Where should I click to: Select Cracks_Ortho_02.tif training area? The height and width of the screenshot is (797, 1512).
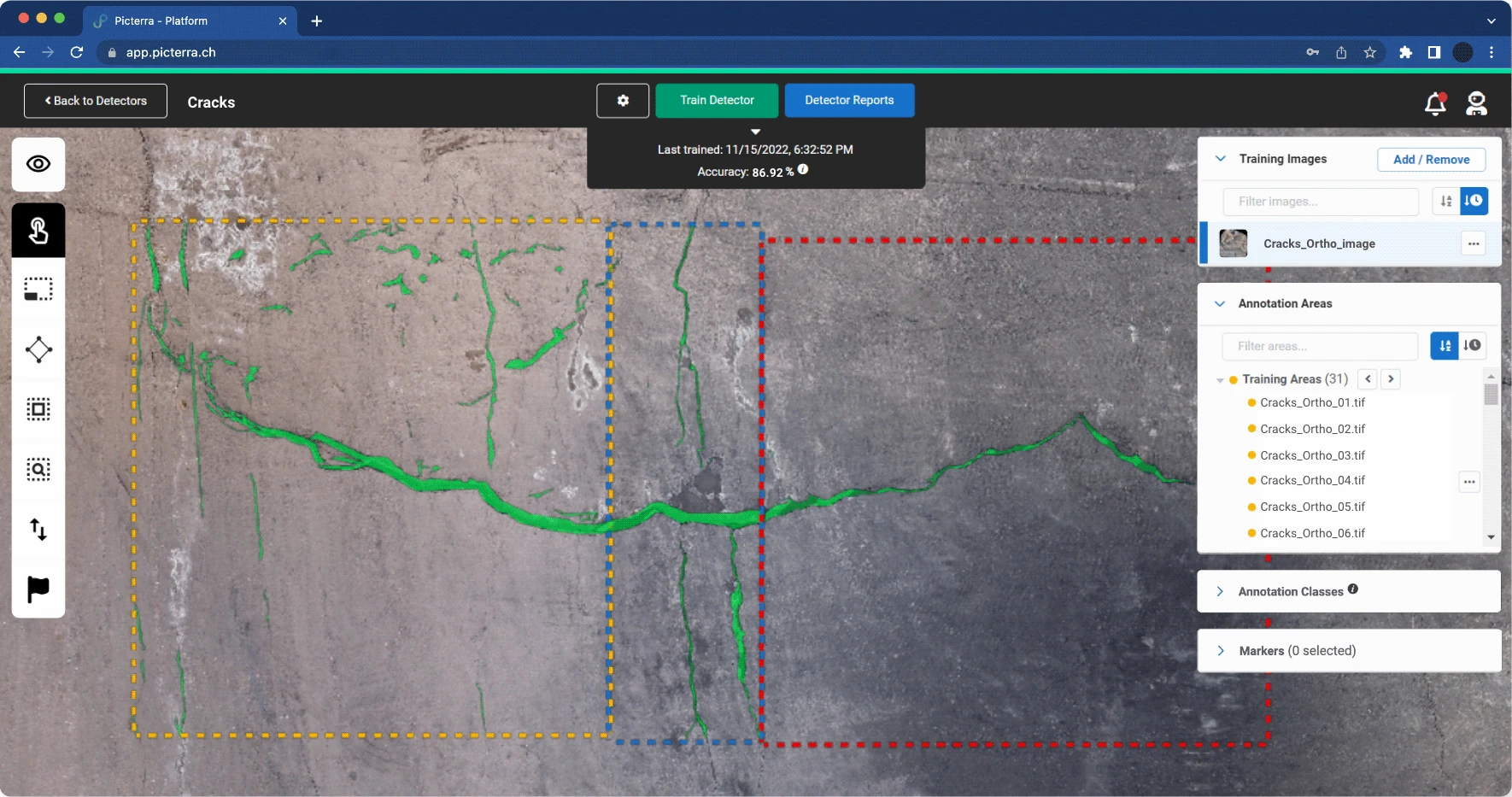(1312, 429)
